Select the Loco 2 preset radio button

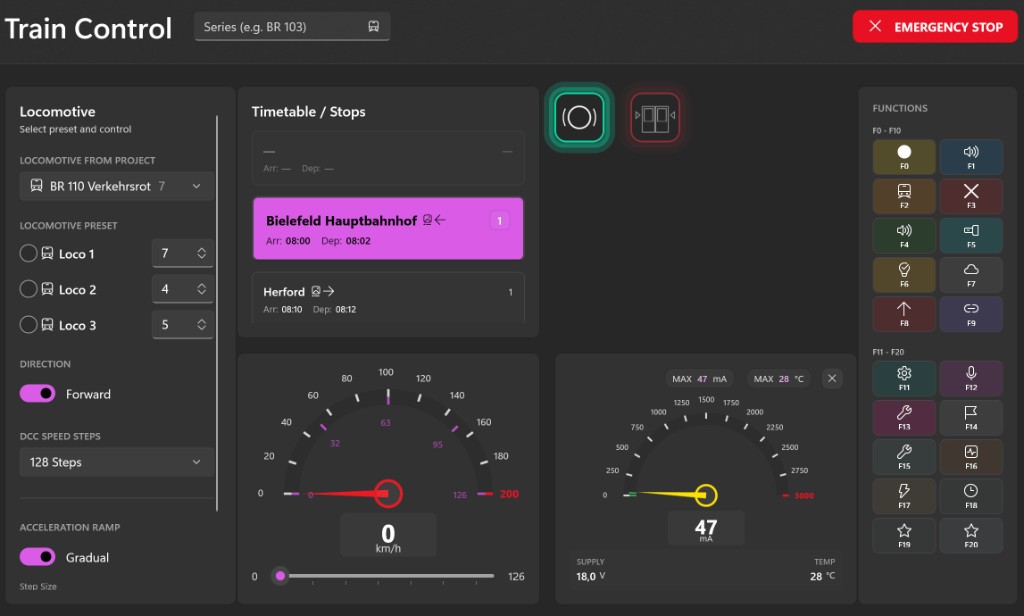pos(28,289)
